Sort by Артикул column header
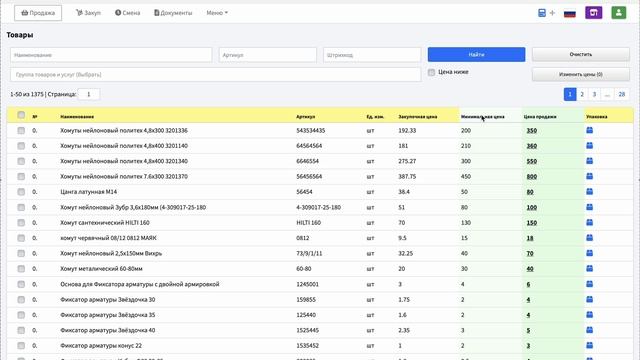This screenshot has height=360, width=640. [305, 117]
